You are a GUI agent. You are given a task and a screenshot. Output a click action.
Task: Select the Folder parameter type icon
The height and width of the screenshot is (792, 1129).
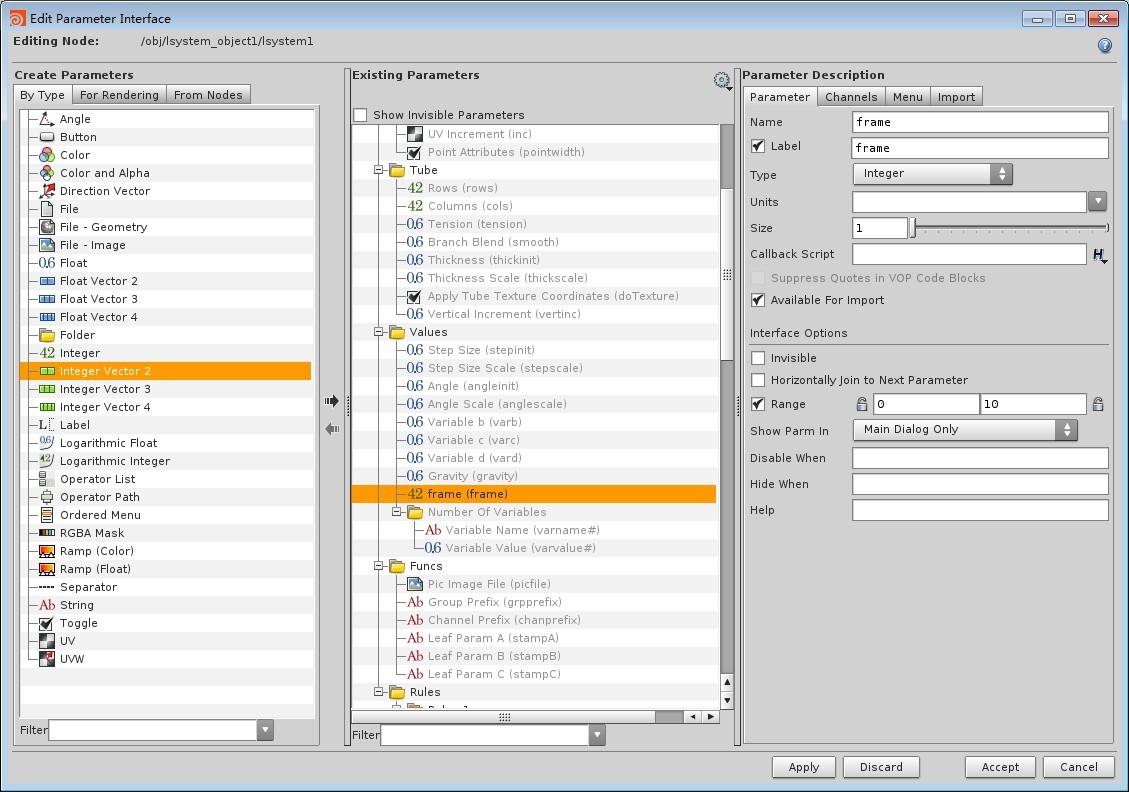[47, 335]
